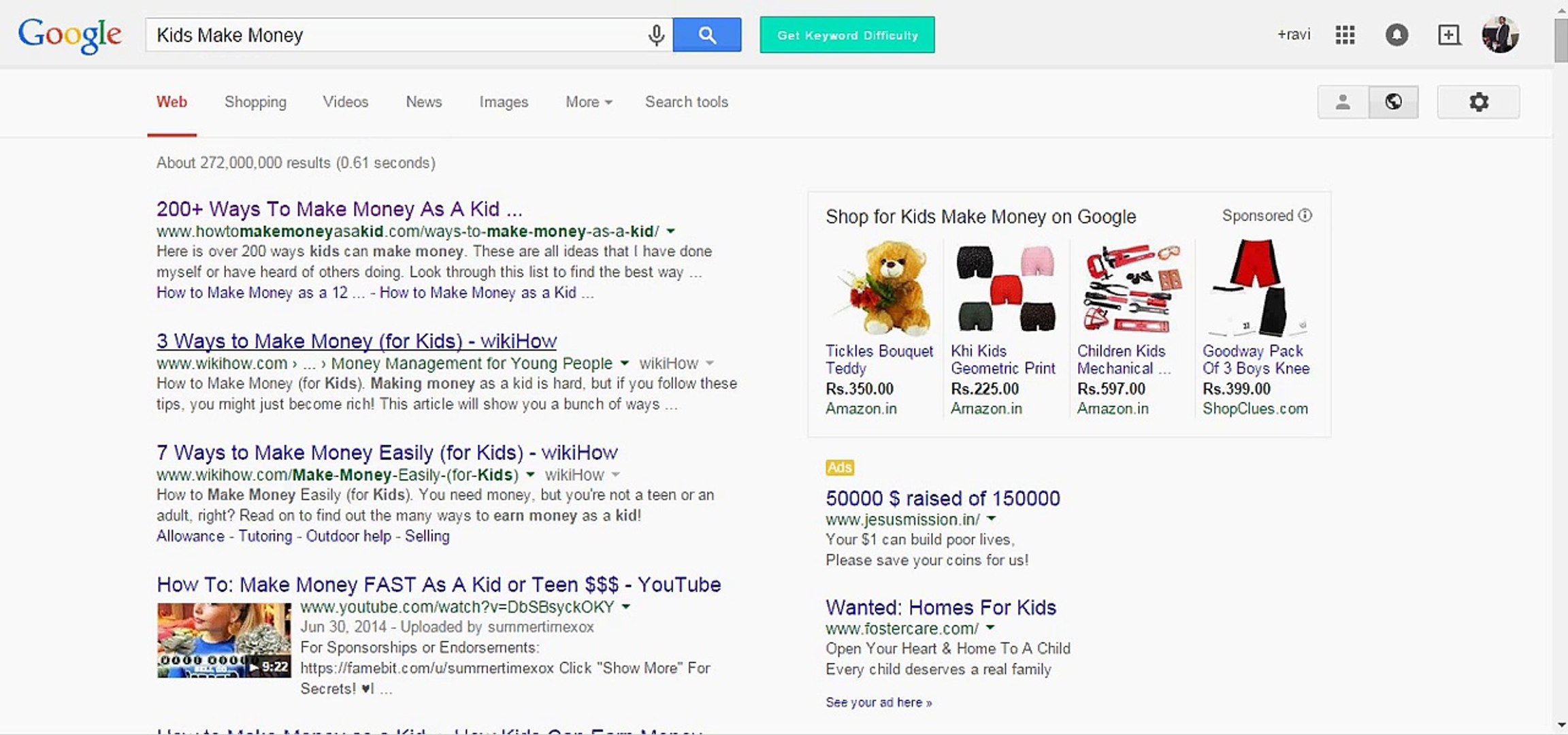Expand the More dropdown menu
Viewport: 1568px width, 735px height.
(589, 102)
